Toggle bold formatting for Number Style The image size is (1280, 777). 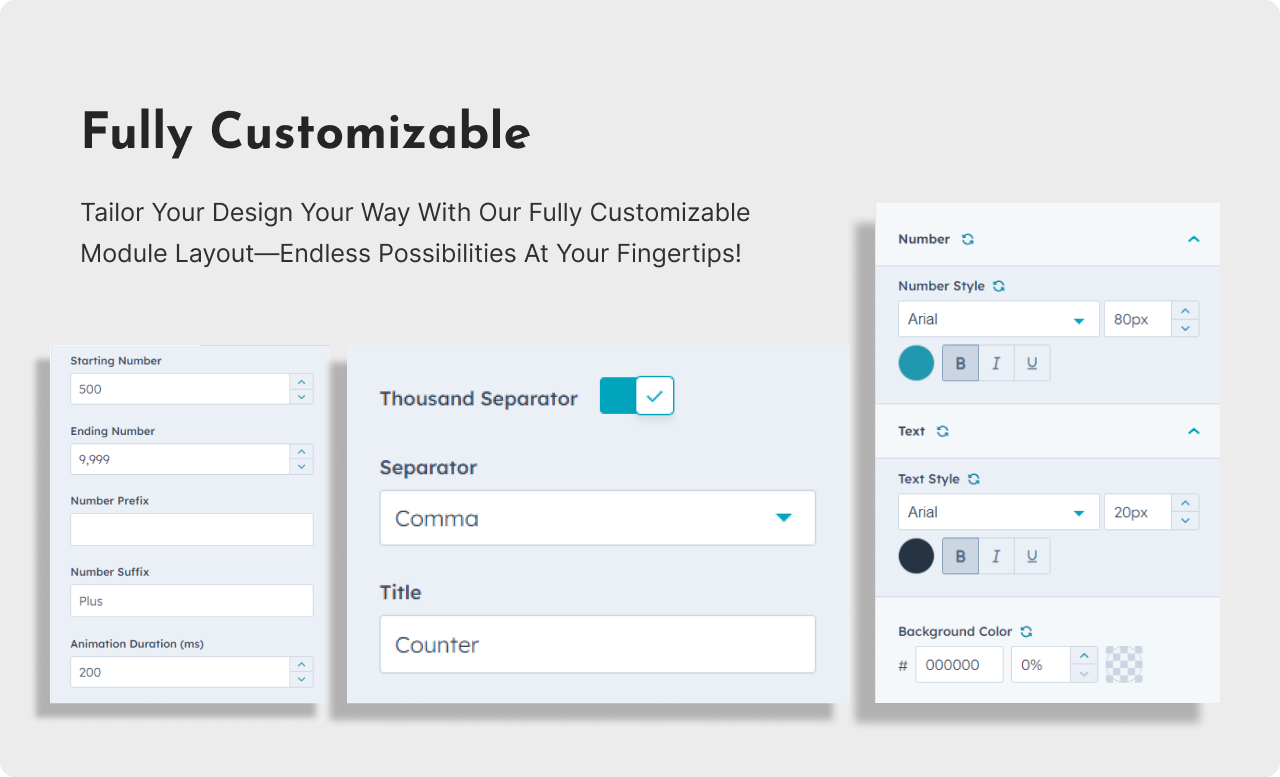click(x=960, y=362)
